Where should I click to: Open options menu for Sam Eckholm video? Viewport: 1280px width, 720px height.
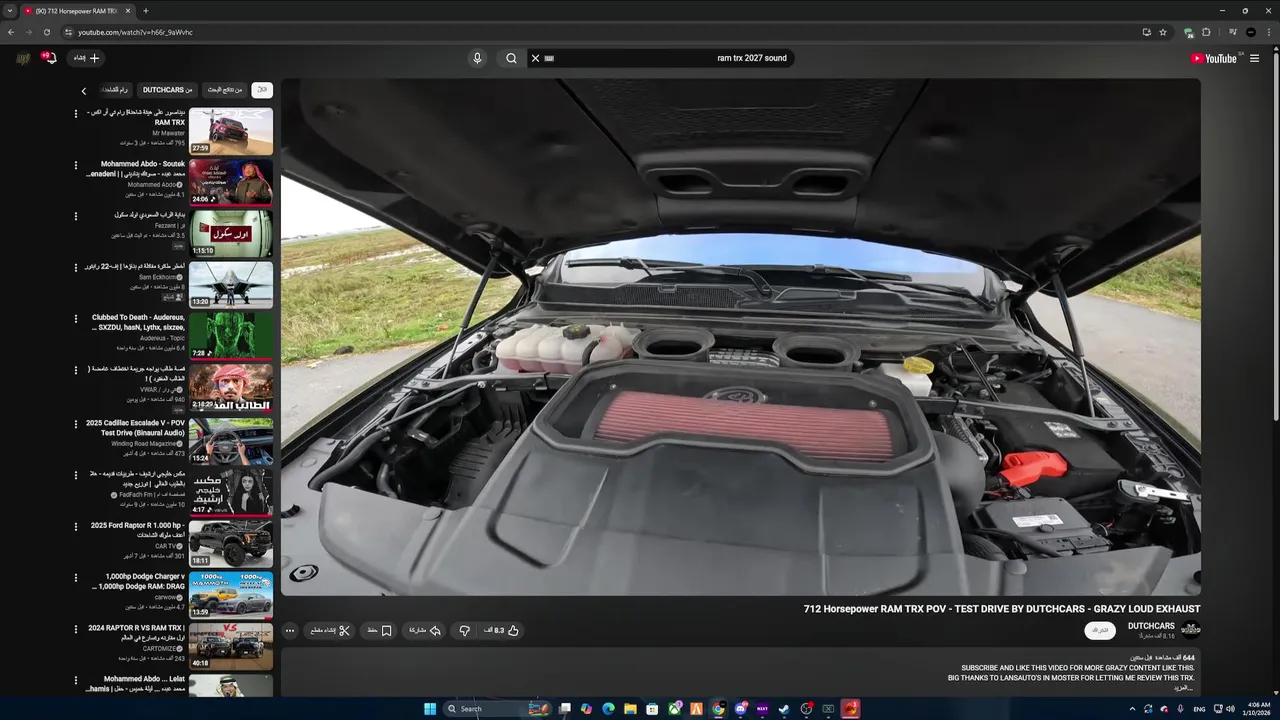[x=75, y=267]
